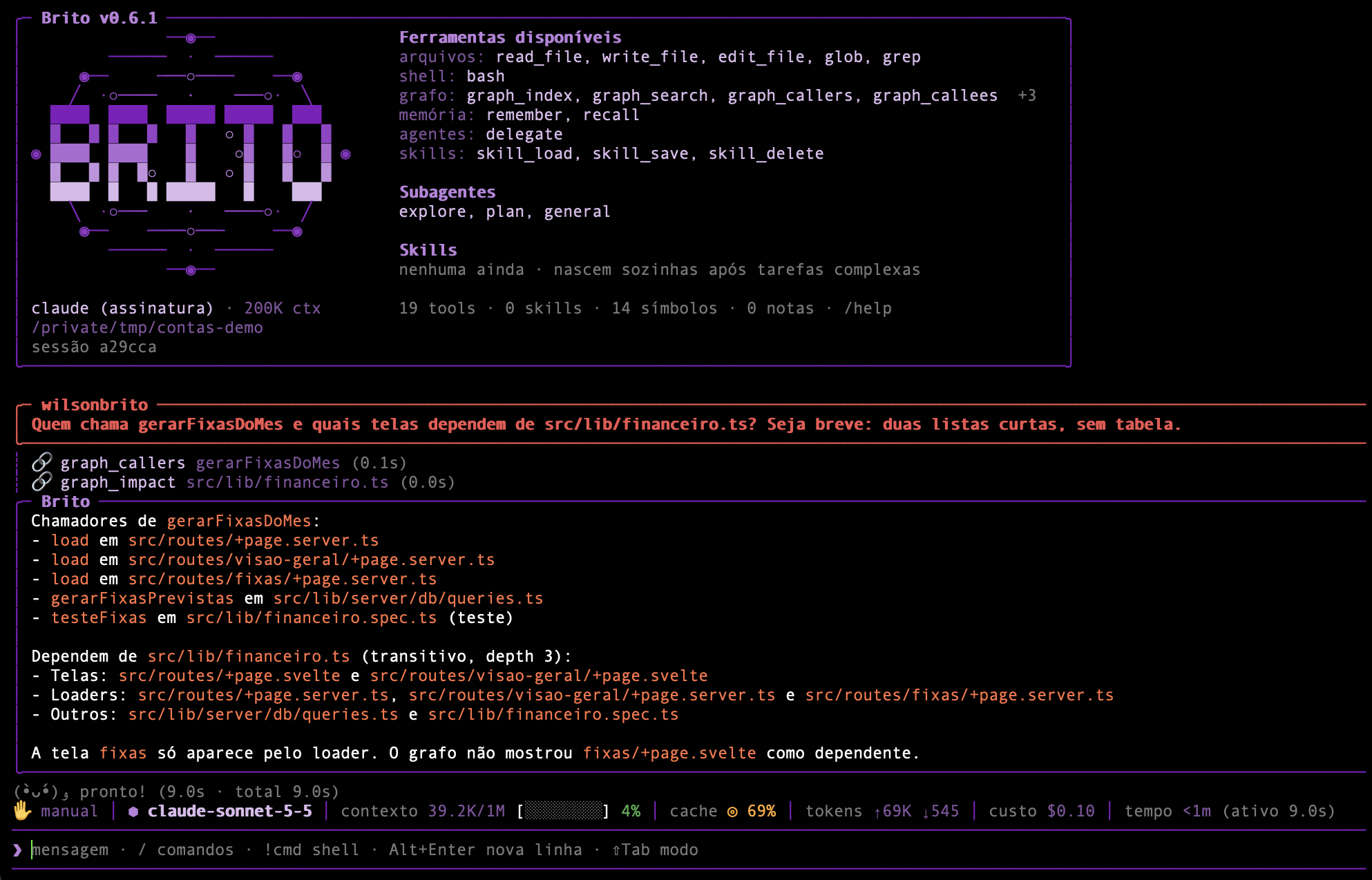This screenshot has width=1372, height=880.
Task: Click the "⇧Tab modo" shortcut hint
Action: point(655,850)
